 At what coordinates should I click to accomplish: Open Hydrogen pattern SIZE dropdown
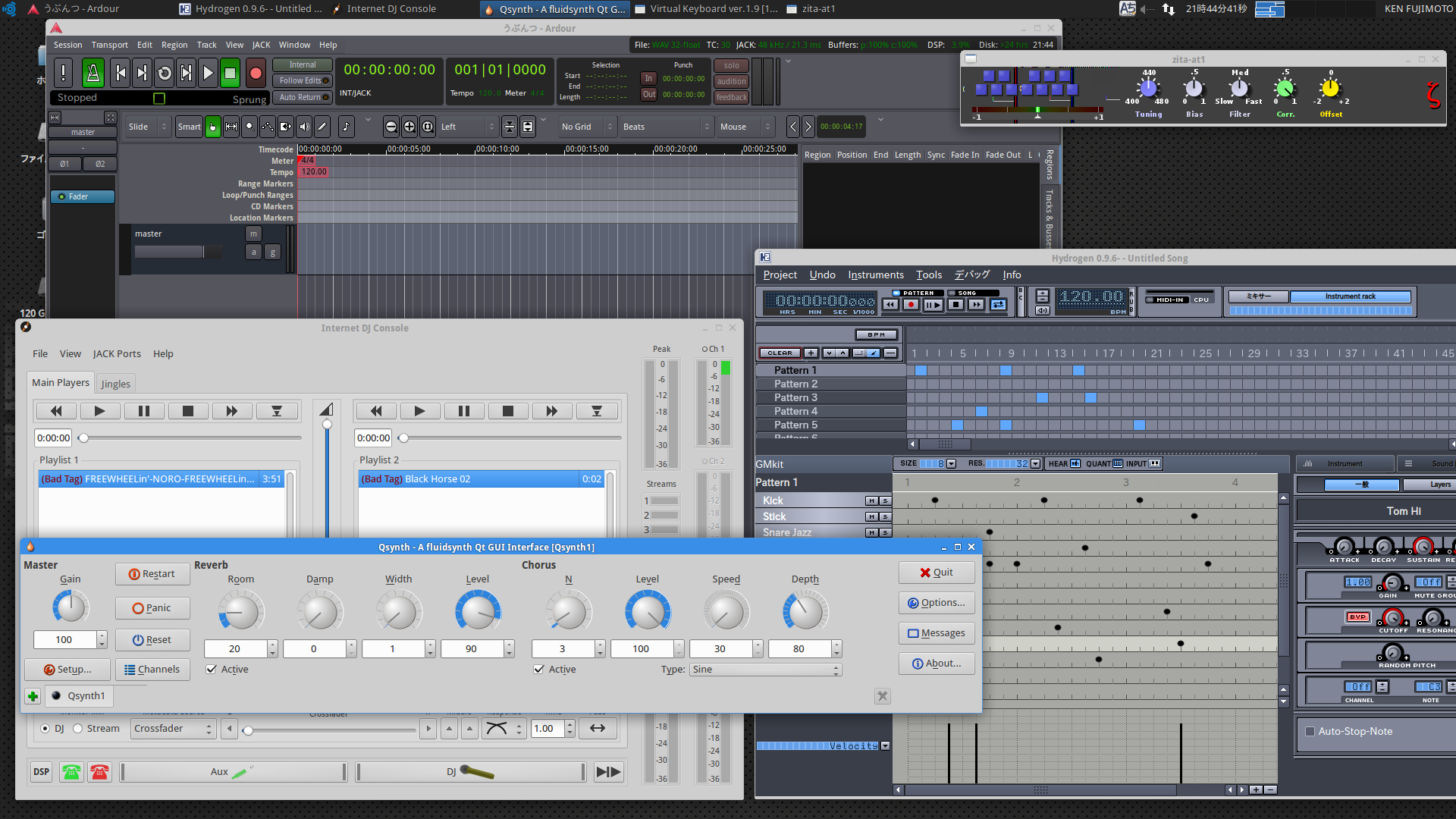coord(951,464)
